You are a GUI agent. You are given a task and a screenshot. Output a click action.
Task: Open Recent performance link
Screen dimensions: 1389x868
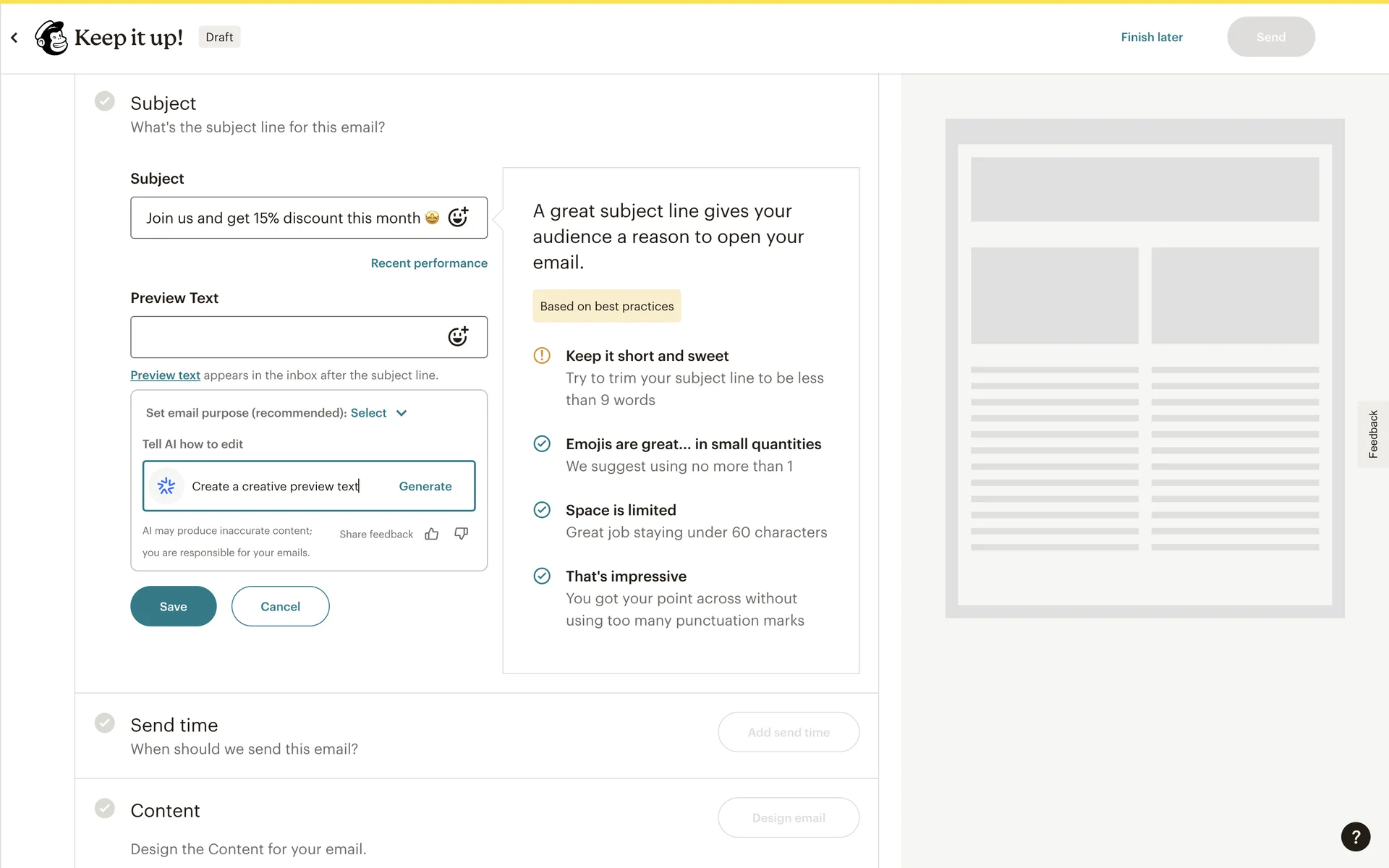coord(429,263)
